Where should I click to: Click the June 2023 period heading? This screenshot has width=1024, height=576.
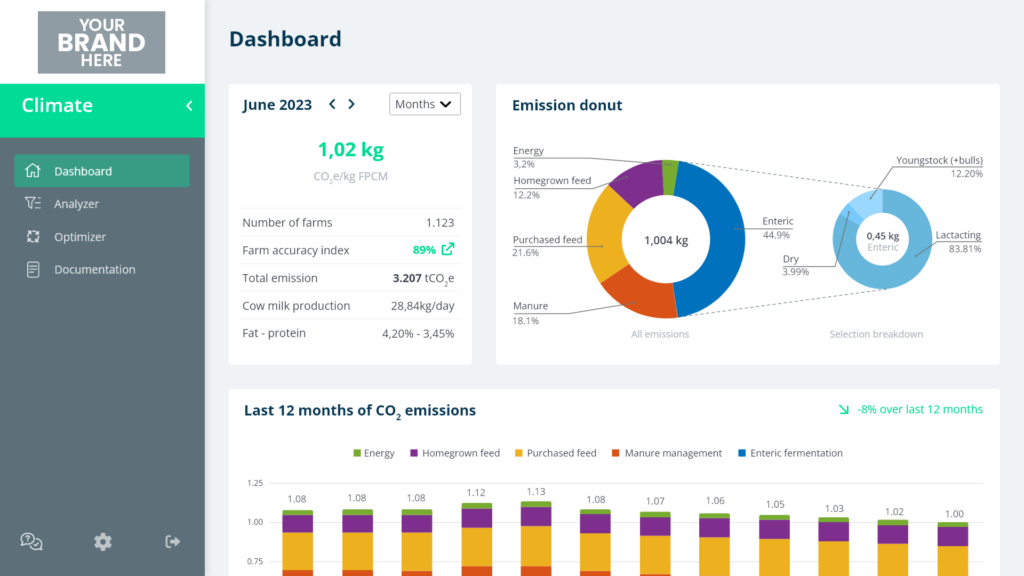coord(277,104)
